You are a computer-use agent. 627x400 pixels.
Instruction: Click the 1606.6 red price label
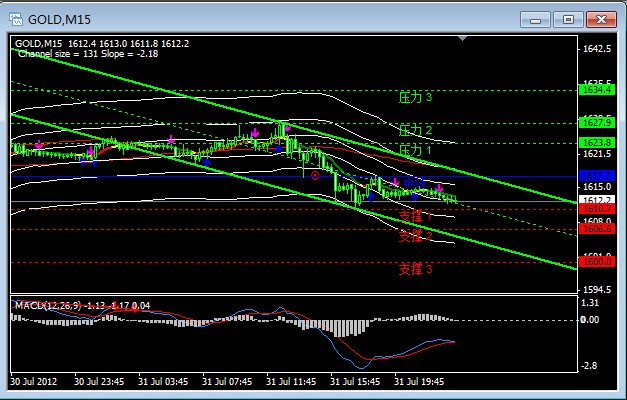tap(596, 229)
